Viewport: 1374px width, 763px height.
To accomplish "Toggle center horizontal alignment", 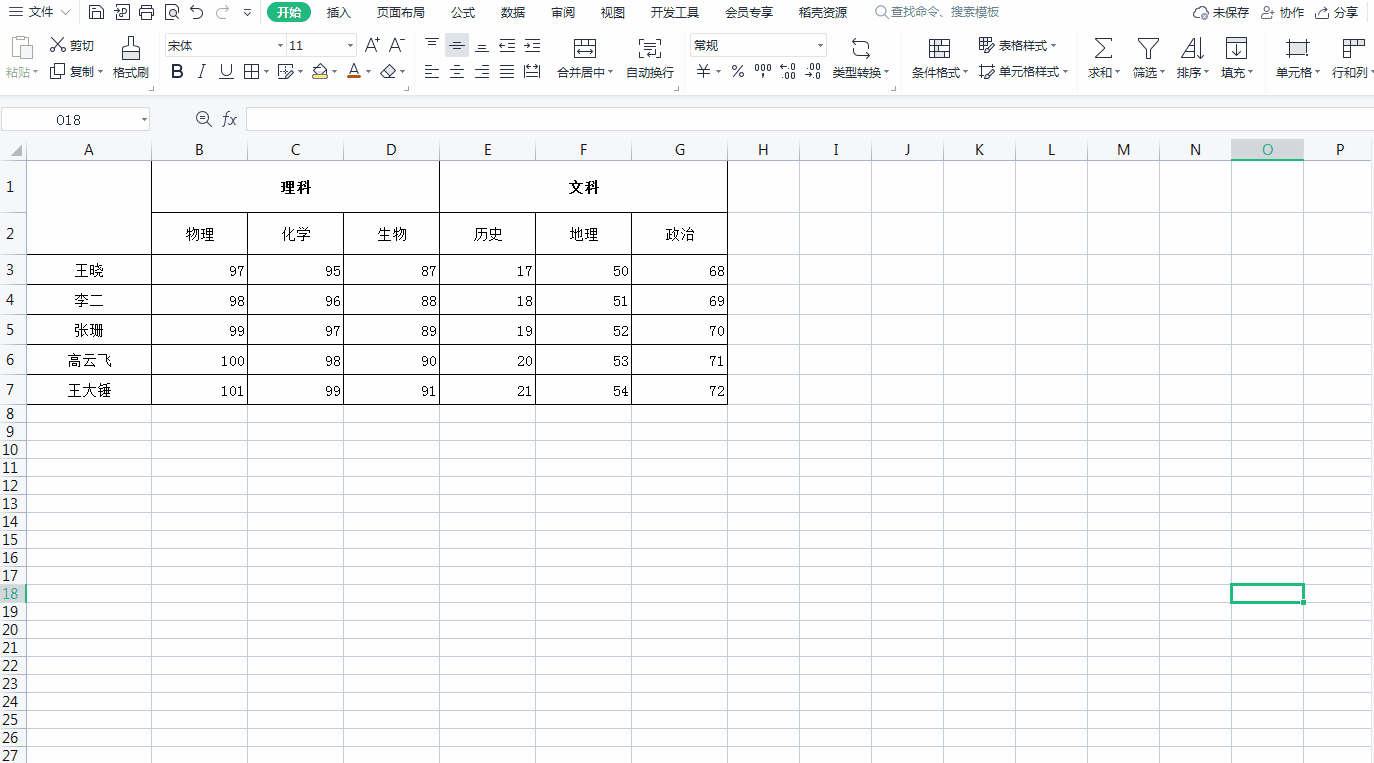I will (457, 71).
